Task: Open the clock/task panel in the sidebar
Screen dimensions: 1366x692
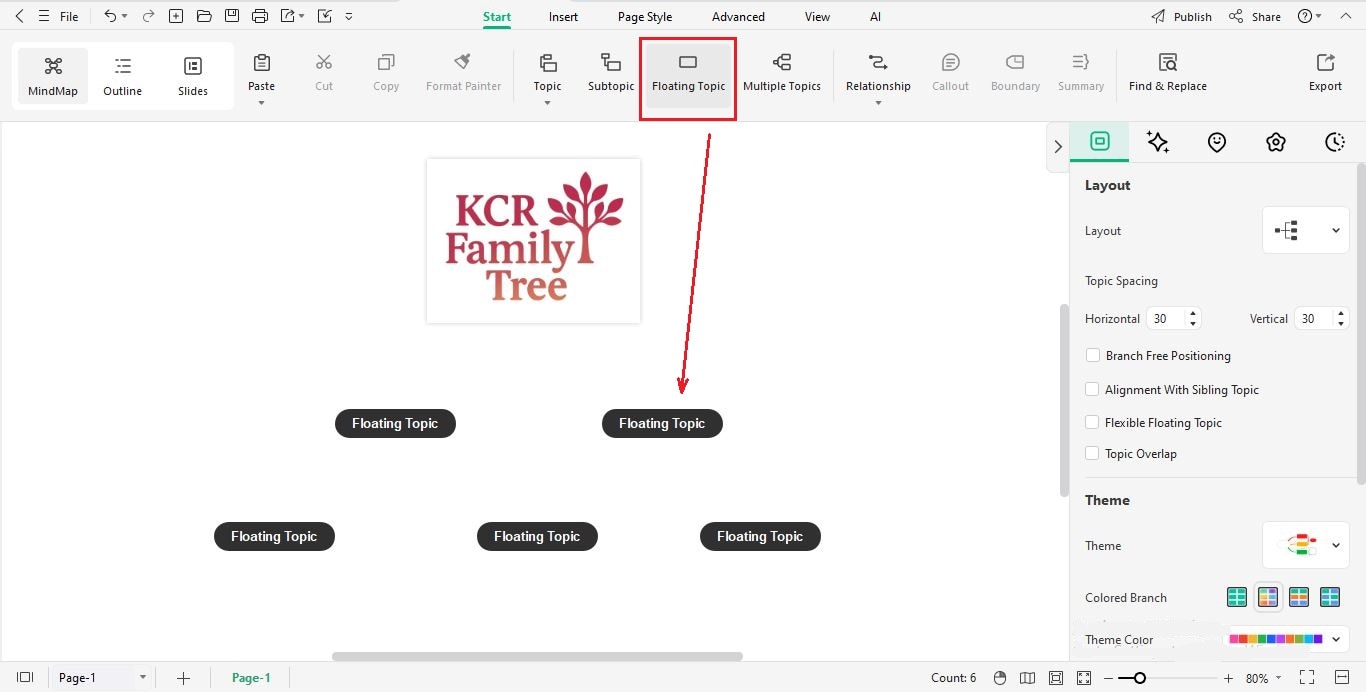Action: pos(1335,142)
